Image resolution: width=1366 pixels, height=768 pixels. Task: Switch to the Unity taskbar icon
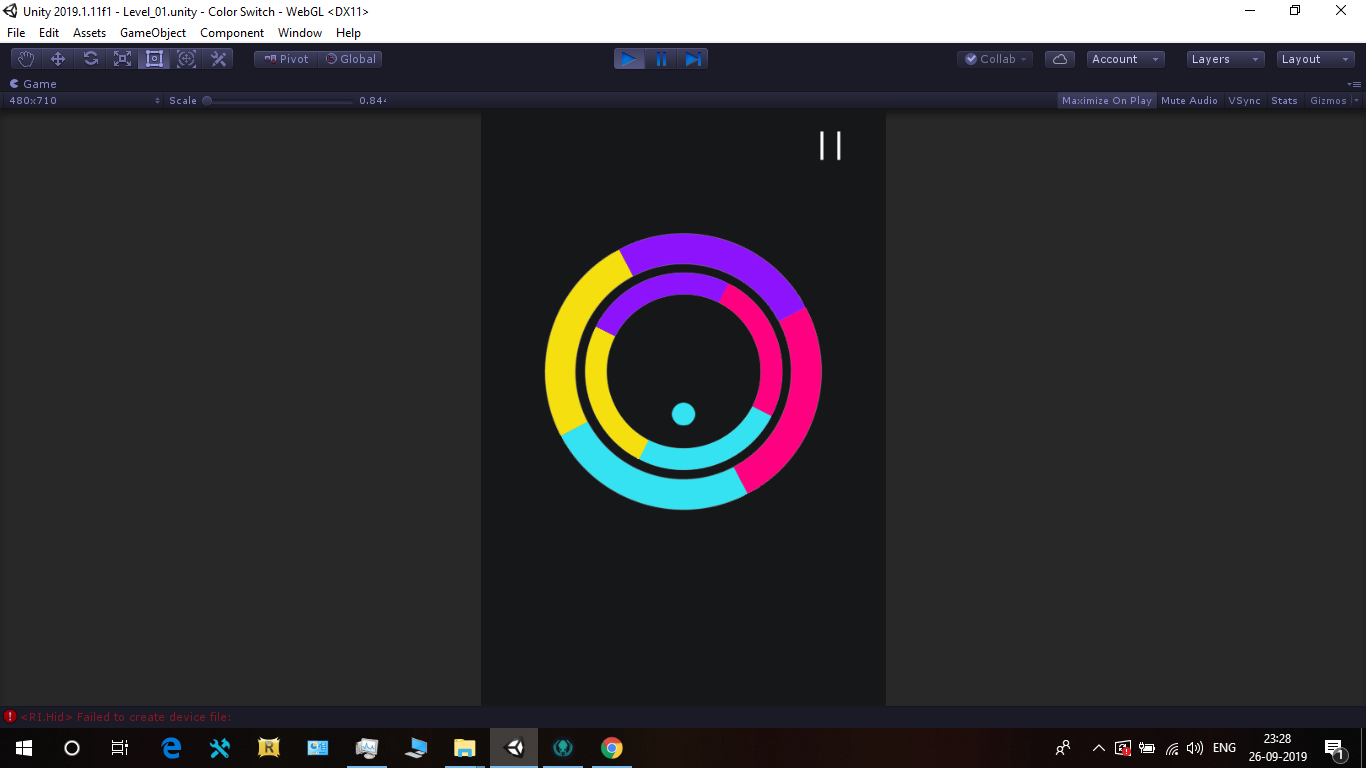pos(514,748)
